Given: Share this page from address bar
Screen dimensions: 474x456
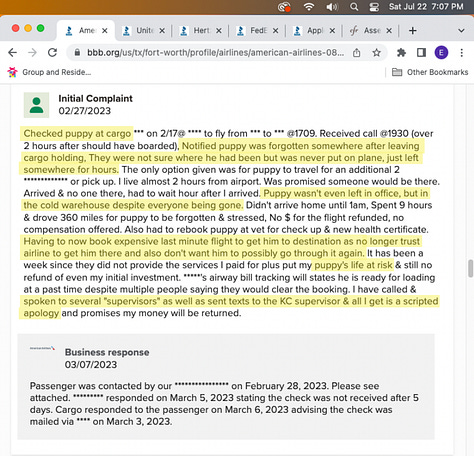Looking at the screenshot, I should pos(357,52).
